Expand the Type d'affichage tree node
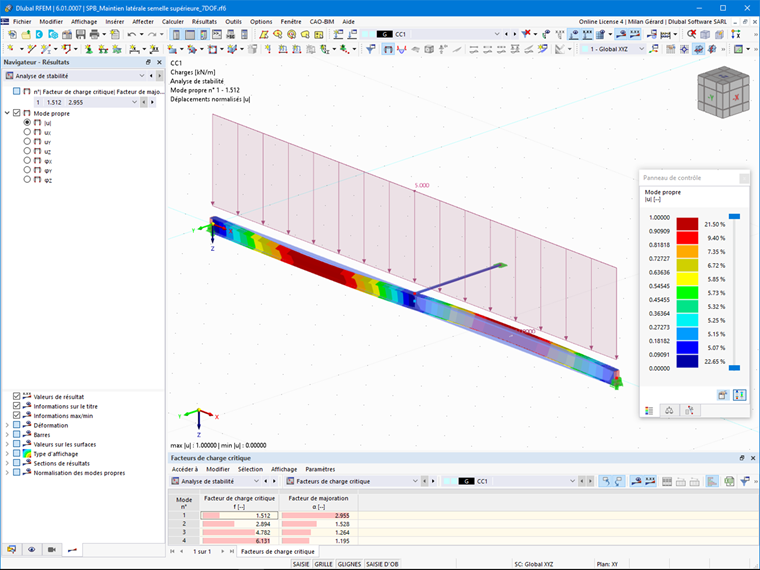This screenshot has height=570, width=760. coord(7,454)
